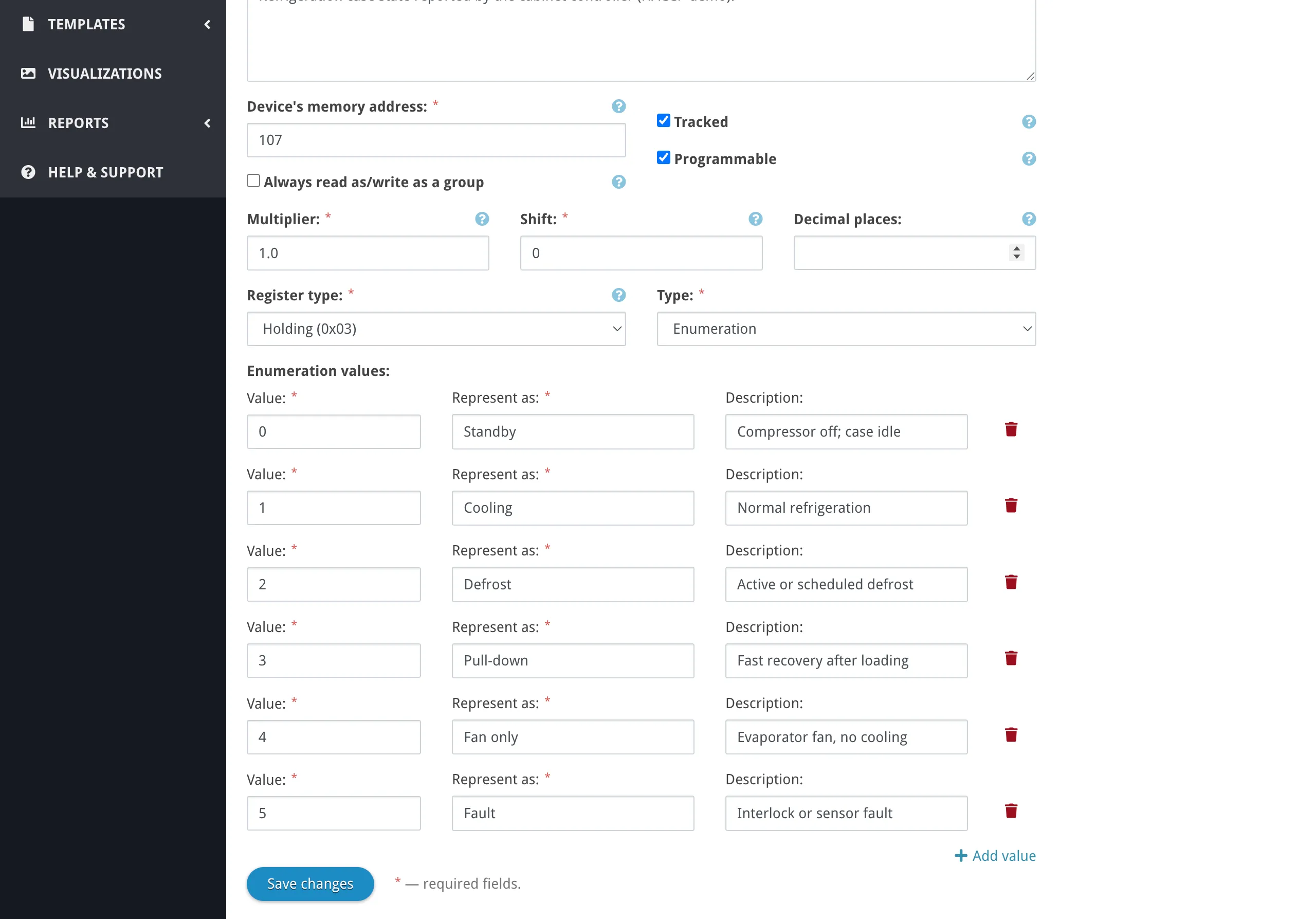
Task: Click the Reports chart icon
Action: [x=28, y=123]
